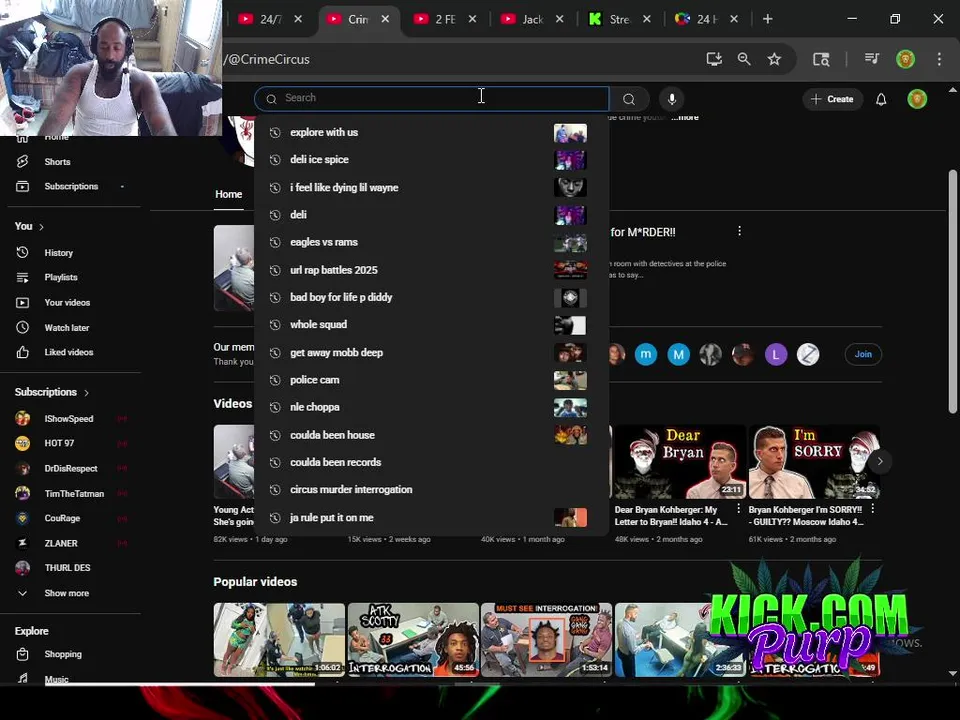Open Liked videos in sidebar

pyautogui.click(x=70, y=352)
